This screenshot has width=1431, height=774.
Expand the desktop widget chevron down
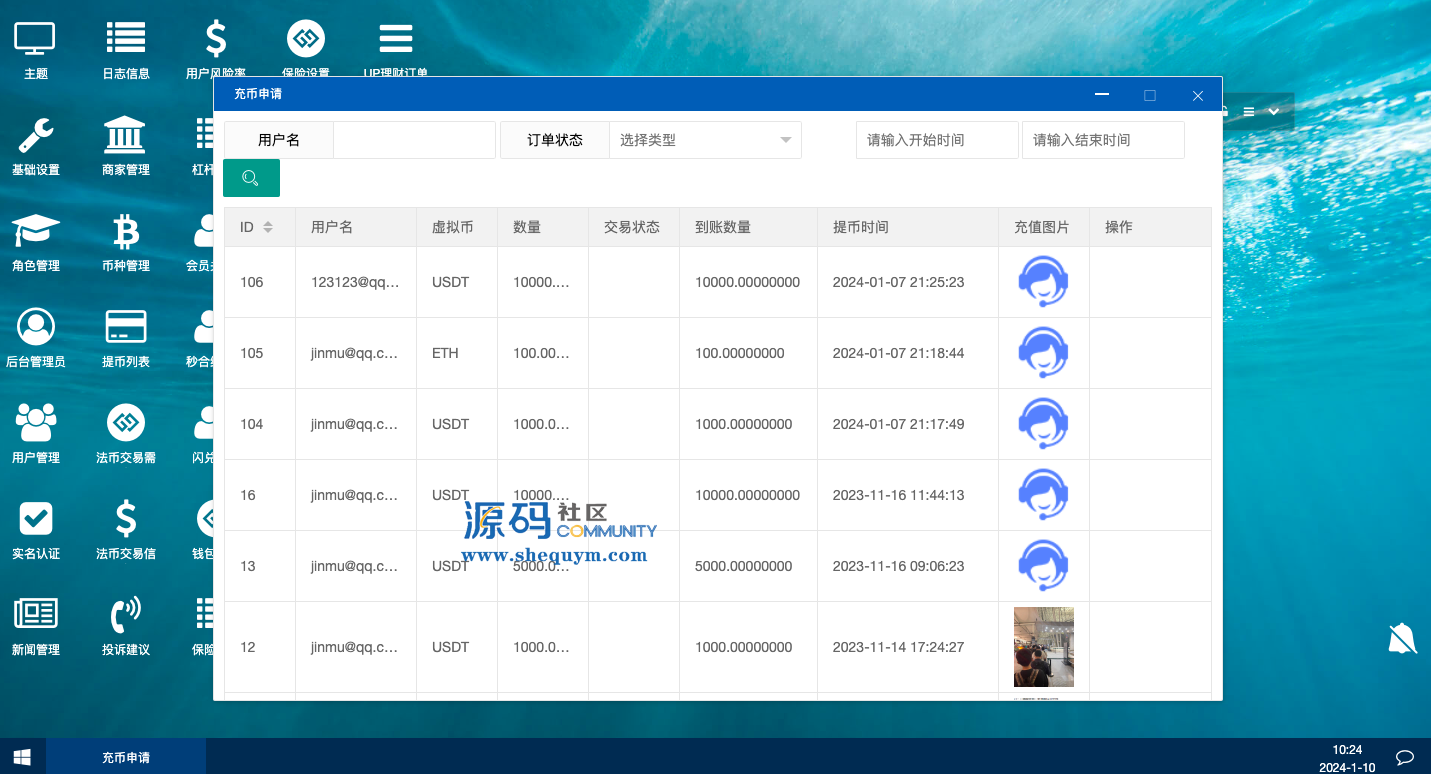(1274, 112)
